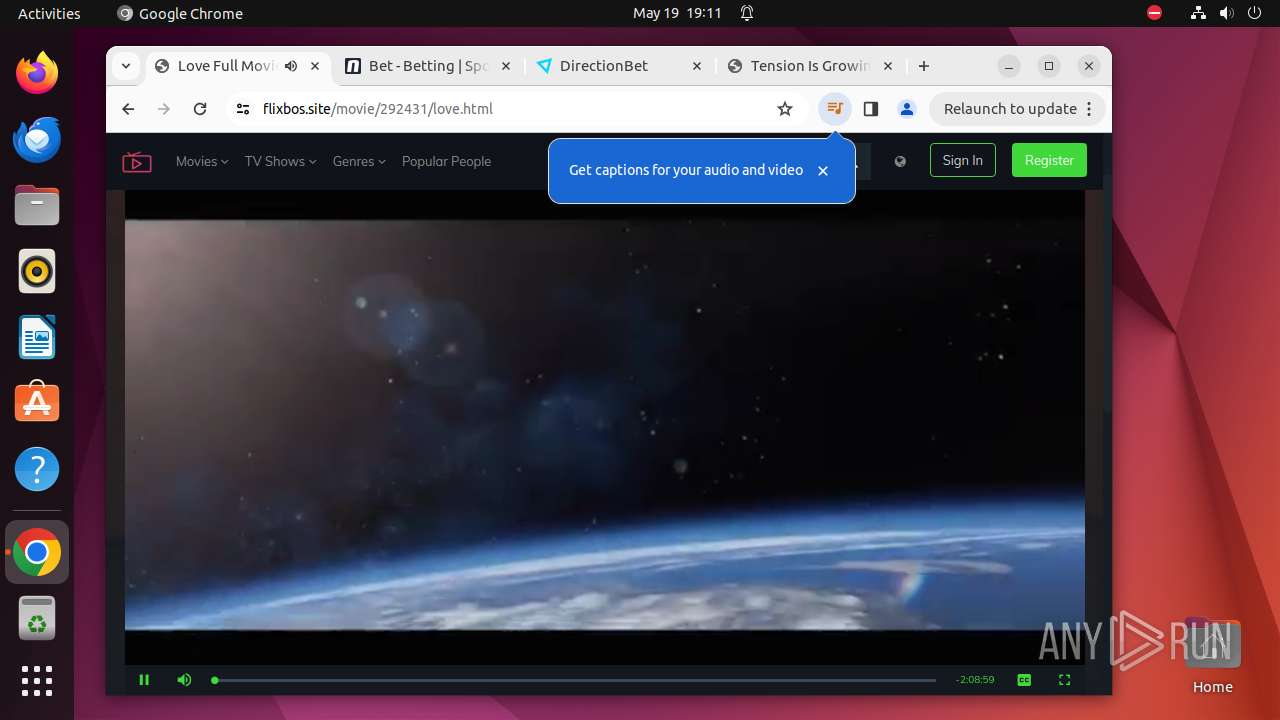Pause the video playback
Viewport: 1280px width, 720px height.
[144, 680]
